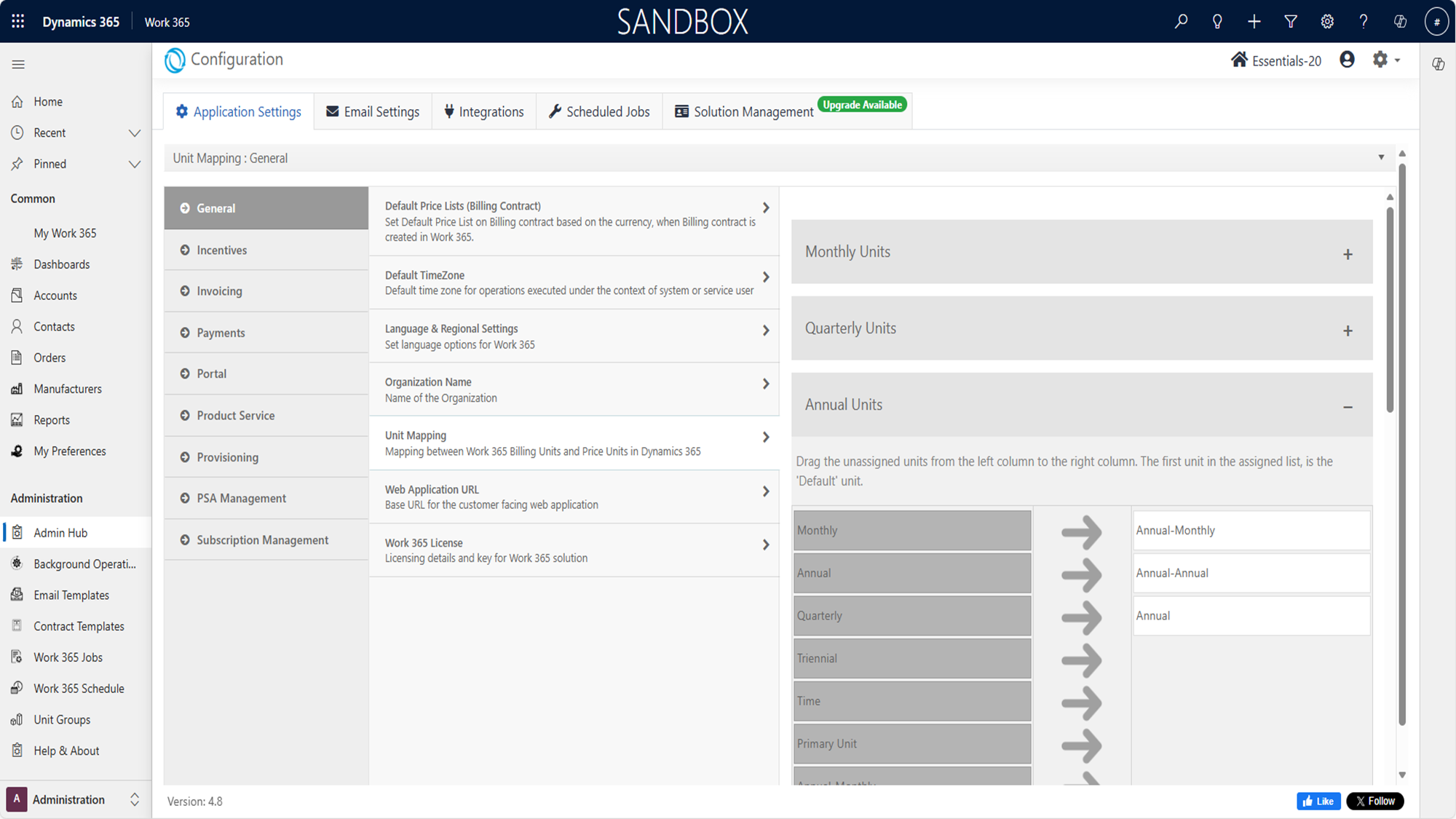Click the Essentials-20 home icon
Screen dimensions: 1456x819
click(x=1238, y=60)
